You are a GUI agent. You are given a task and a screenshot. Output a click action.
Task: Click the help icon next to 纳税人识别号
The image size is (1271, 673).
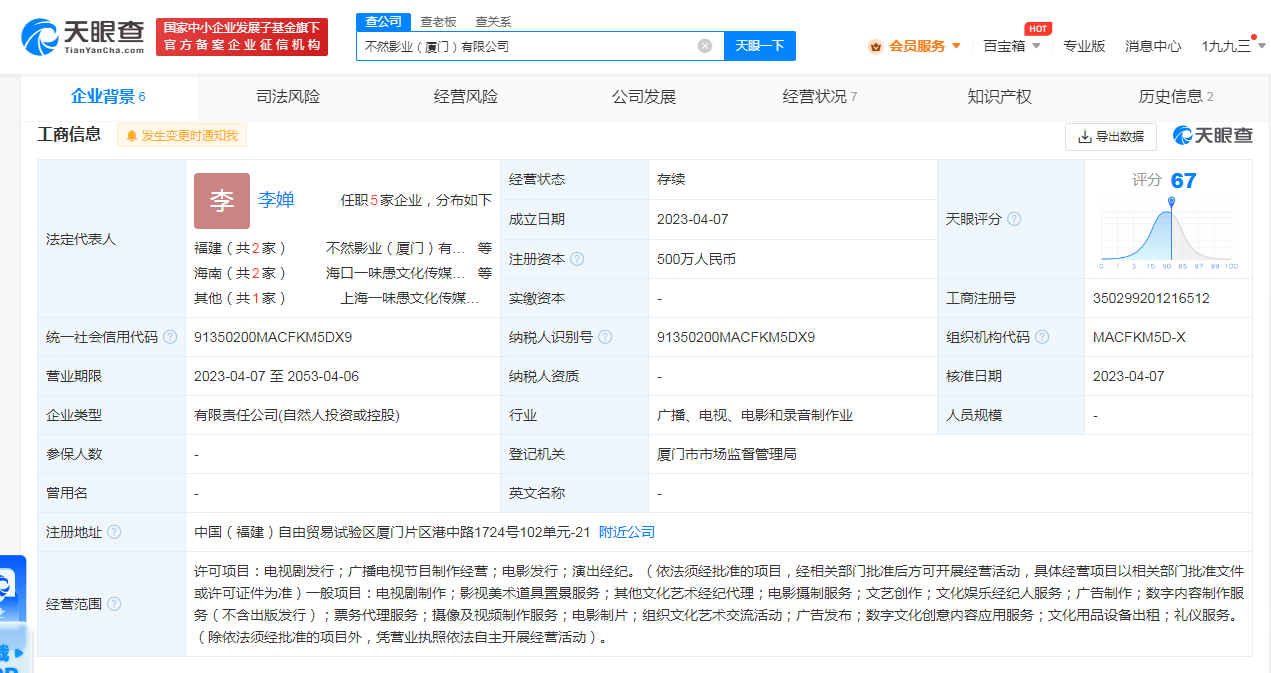605,337
